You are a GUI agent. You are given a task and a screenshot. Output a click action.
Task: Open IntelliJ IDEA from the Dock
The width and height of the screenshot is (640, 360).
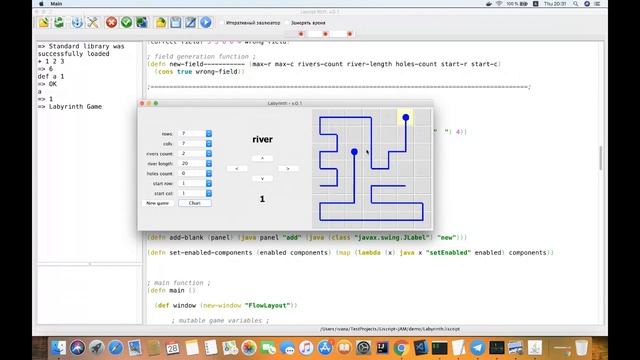click(x=382, y=348)
